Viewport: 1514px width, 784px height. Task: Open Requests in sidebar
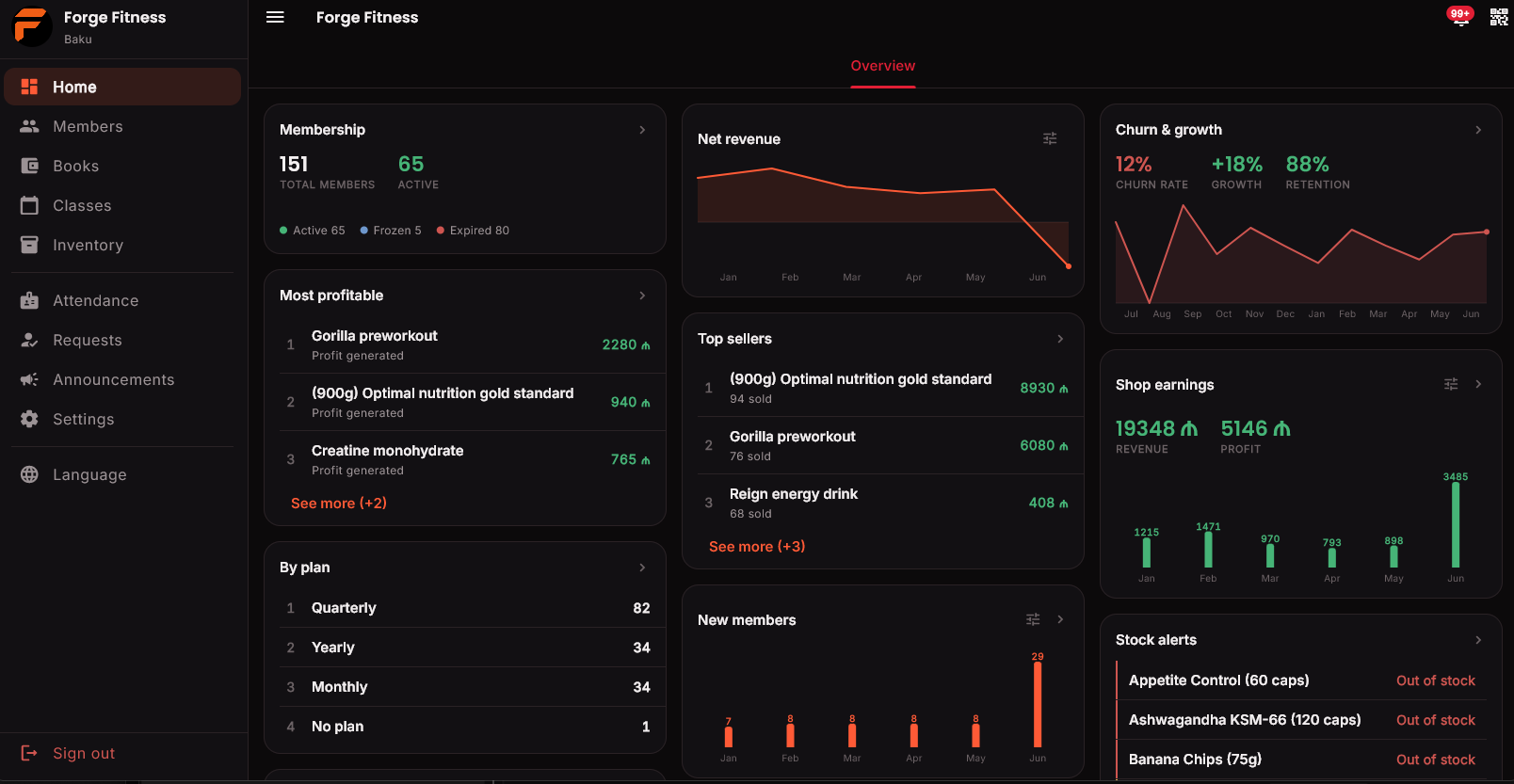point(122,340)
